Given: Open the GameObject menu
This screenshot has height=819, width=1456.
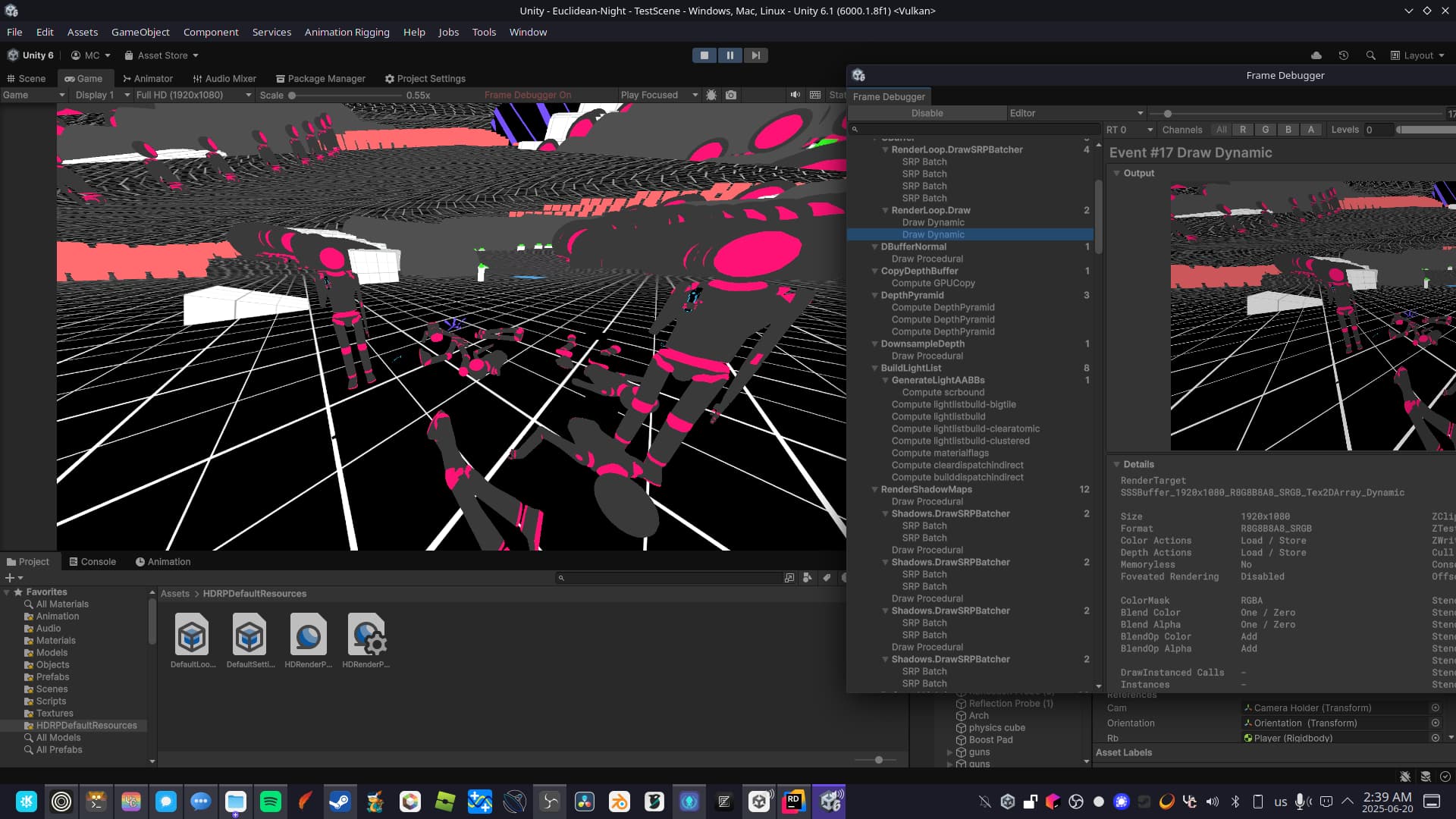Looking at the screenshot, I should (140, 32).
